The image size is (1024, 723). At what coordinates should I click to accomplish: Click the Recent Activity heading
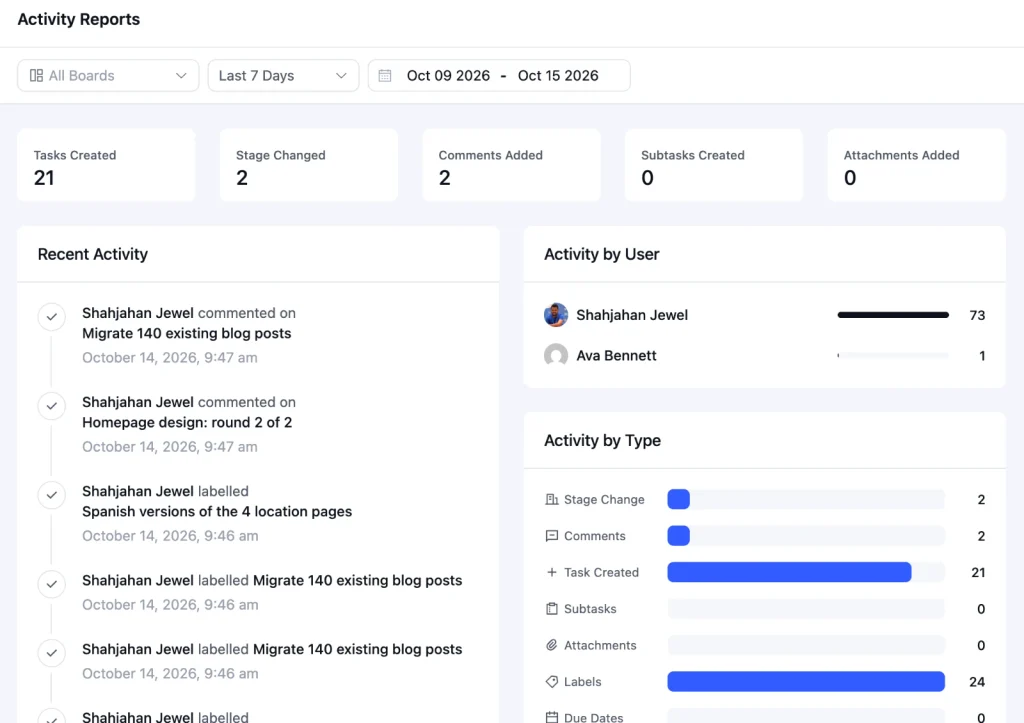coord(93,254)
